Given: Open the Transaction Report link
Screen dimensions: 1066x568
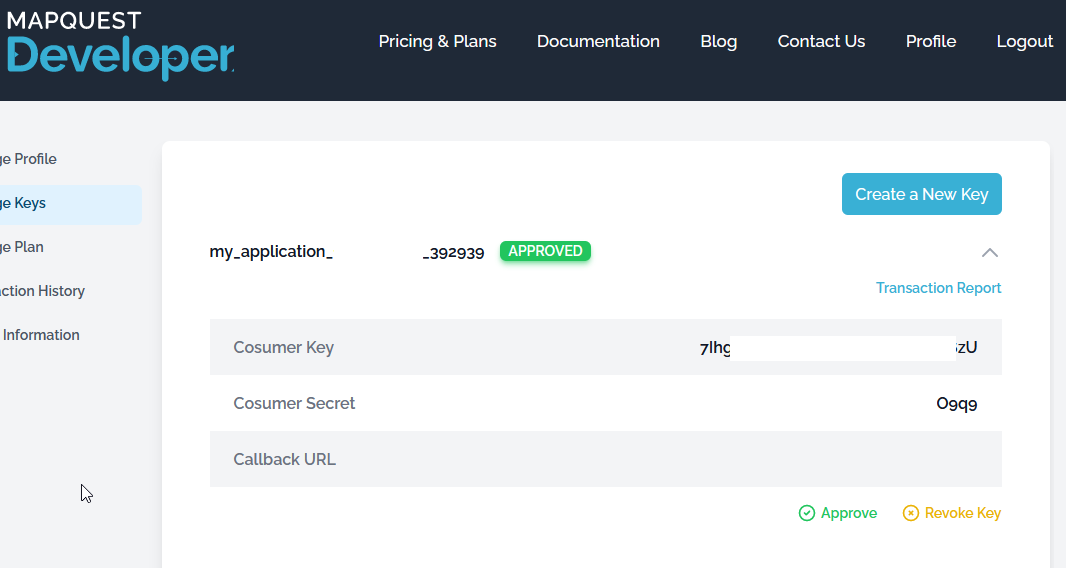Looking at the screenshot, I should pos(938,288).
